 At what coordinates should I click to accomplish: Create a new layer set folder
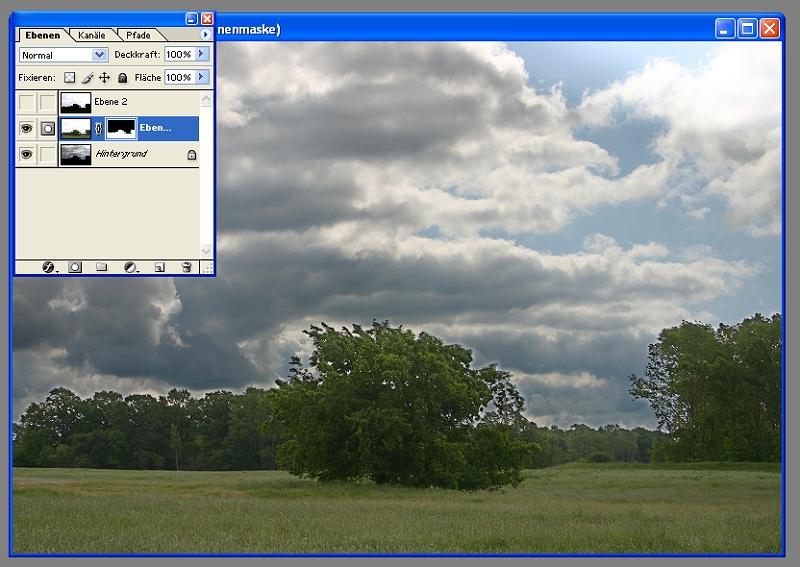point(102,267)
